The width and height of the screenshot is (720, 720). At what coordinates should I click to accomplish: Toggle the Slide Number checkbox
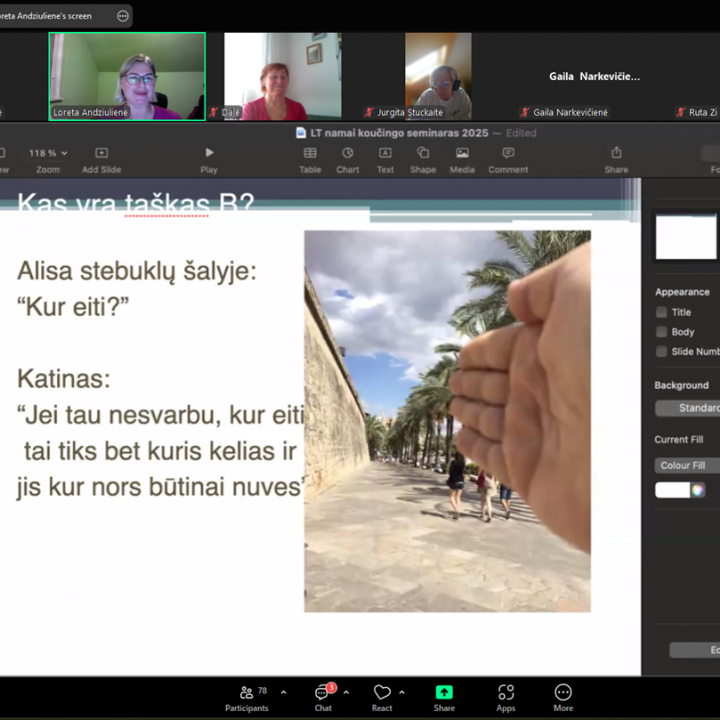(x=661, y=351)
